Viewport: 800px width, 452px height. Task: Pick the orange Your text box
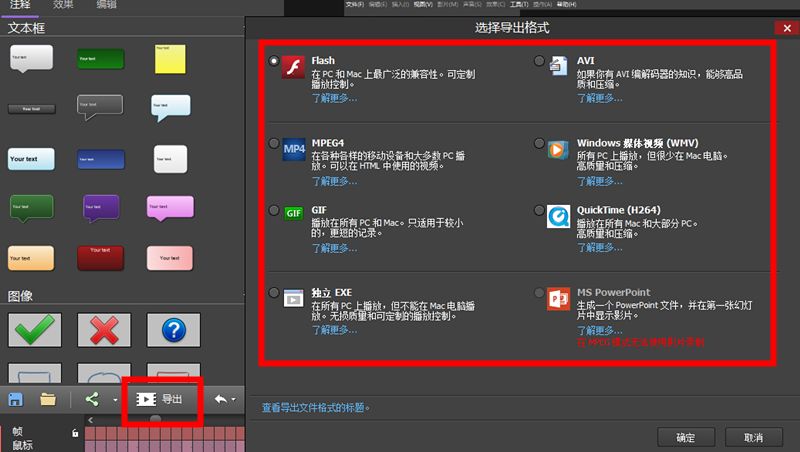(31, 258)
